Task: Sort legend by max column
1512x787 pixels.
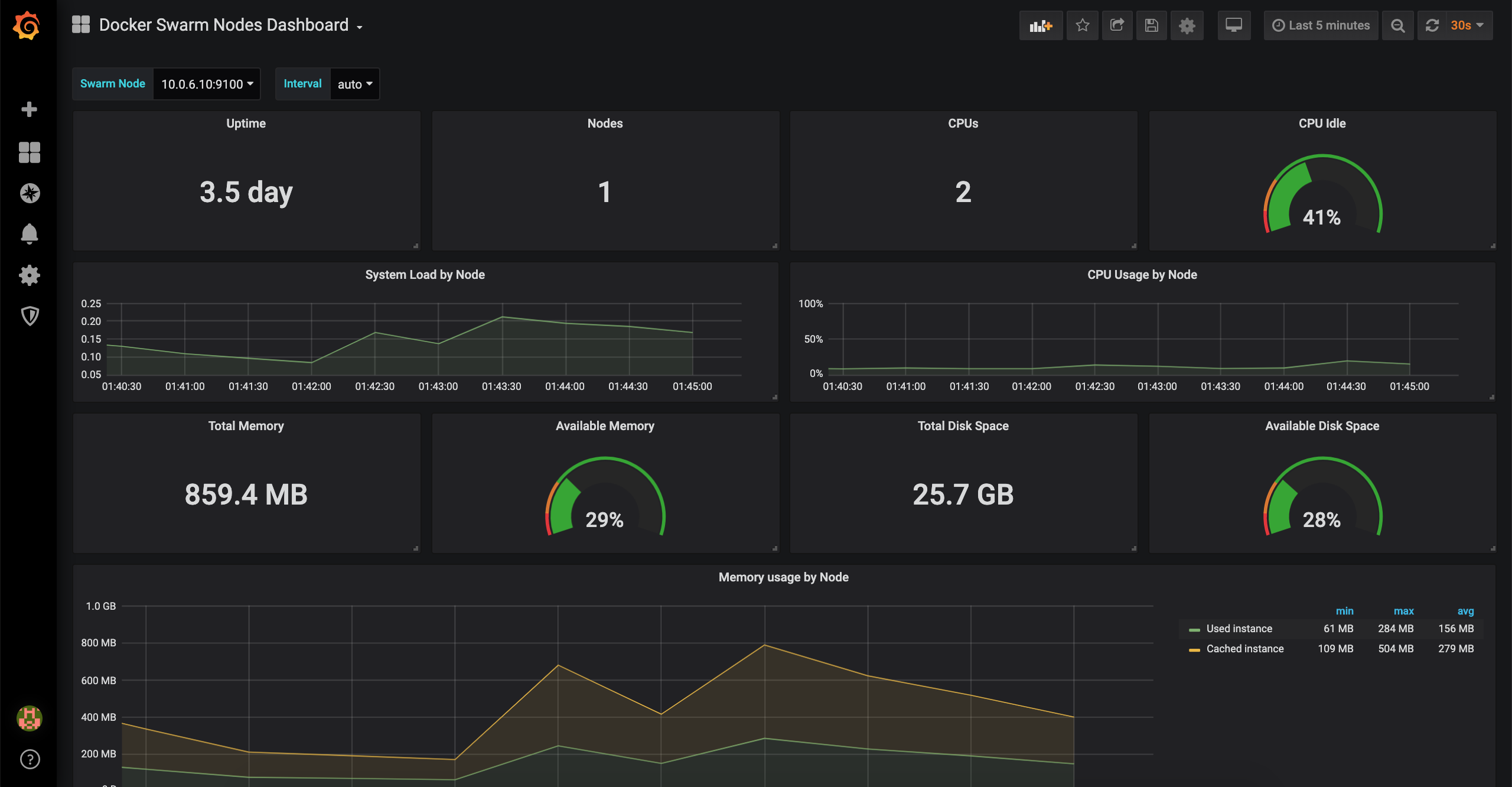Action: 1403,611
